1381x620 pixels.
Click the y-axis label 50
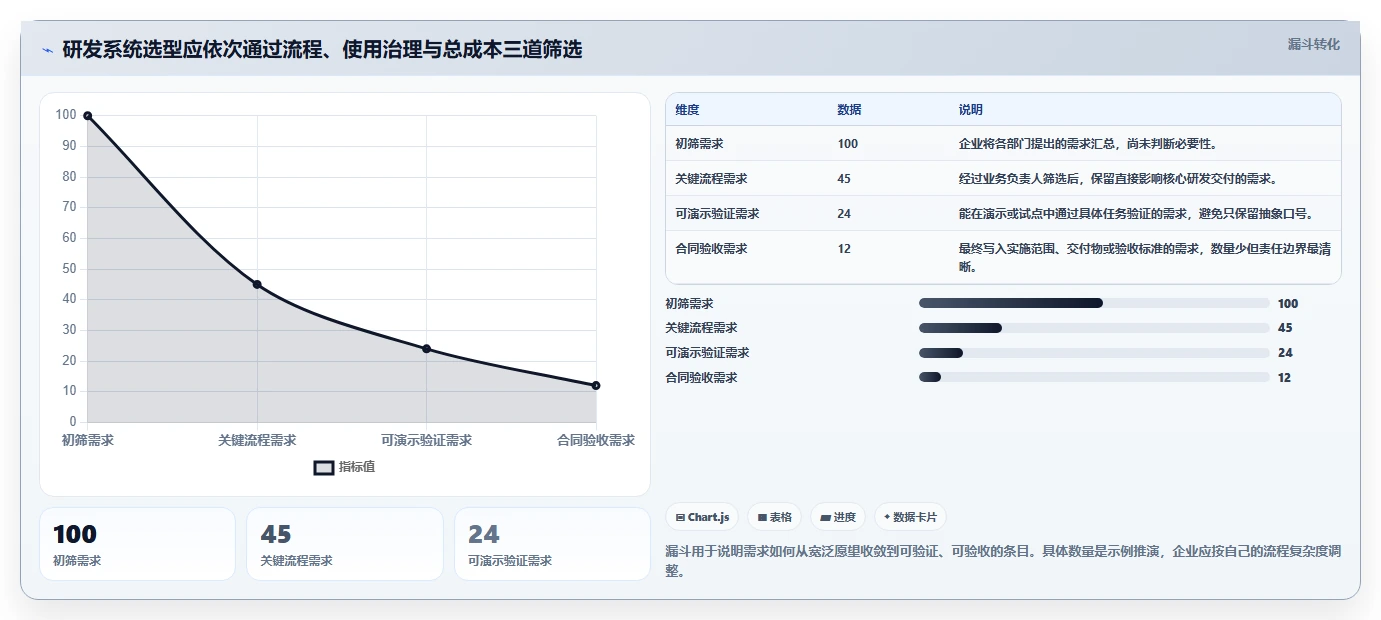tap(69, 268)
